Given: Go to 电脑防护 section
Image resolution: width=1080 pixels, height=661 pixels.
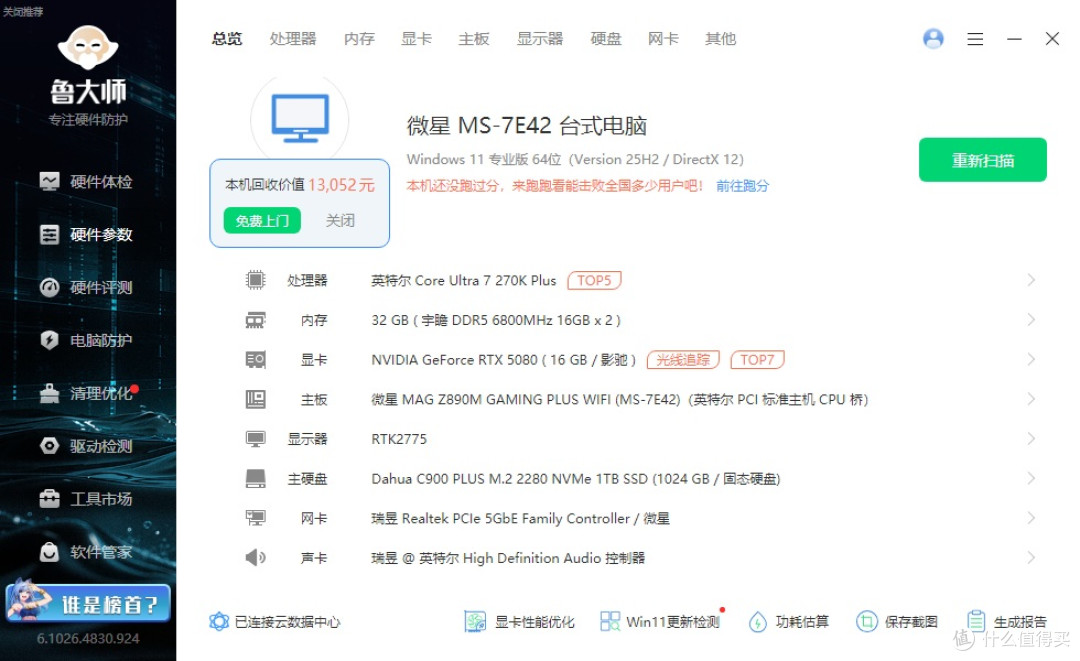Looking at the screenshot, I should point(86,340).
